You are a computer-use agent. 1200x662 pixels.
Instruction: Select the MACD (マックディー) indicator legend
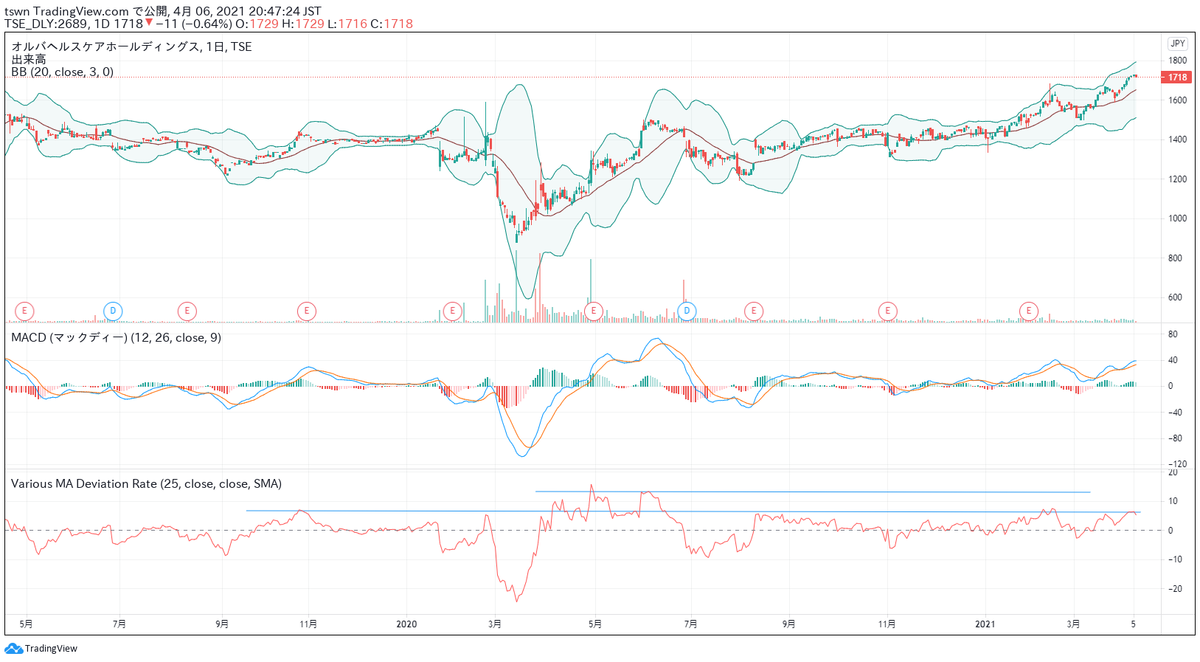click(x=116, y=338)
